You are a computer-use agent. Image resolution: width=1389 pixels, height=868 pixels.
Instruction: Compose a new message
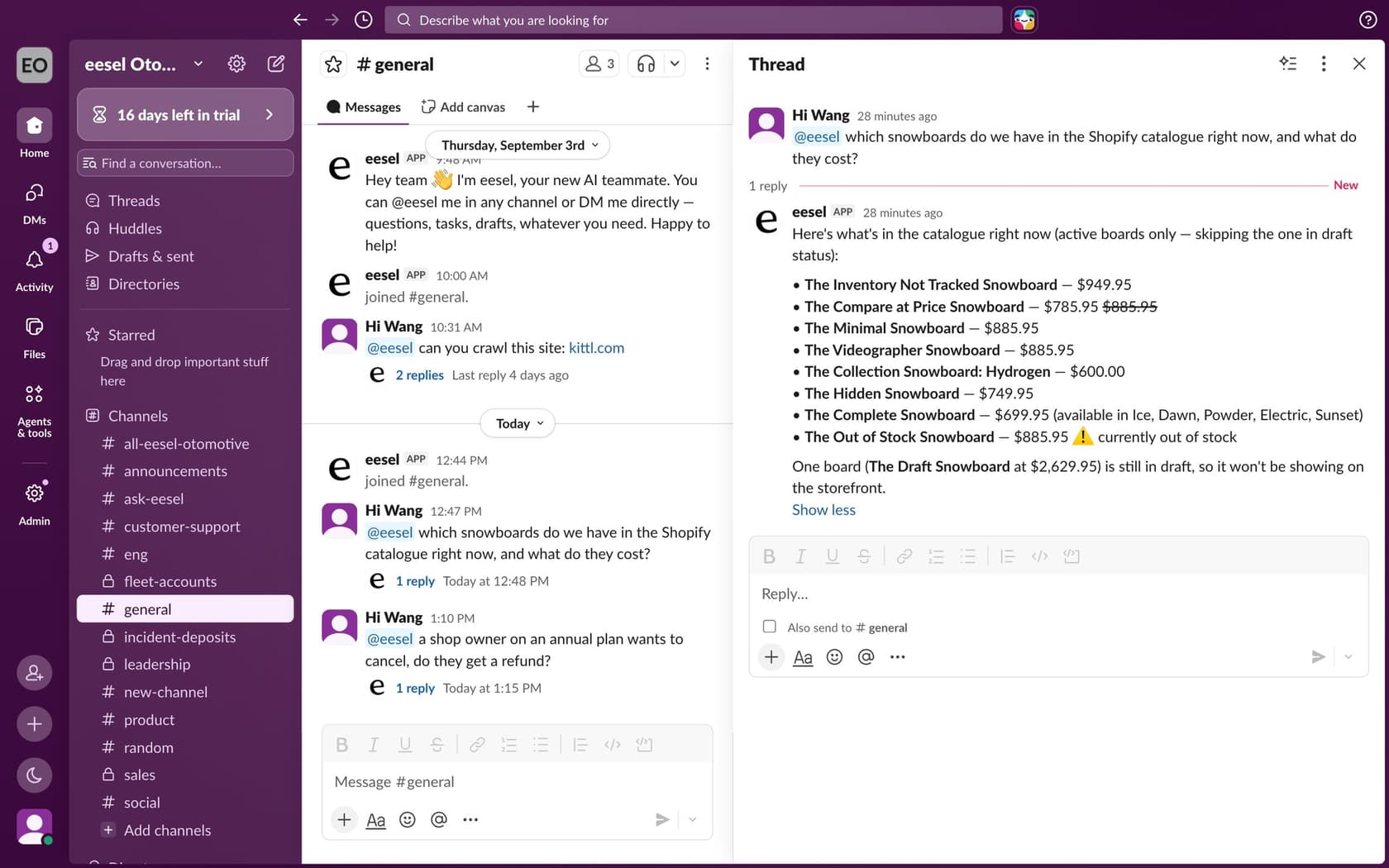276,64
